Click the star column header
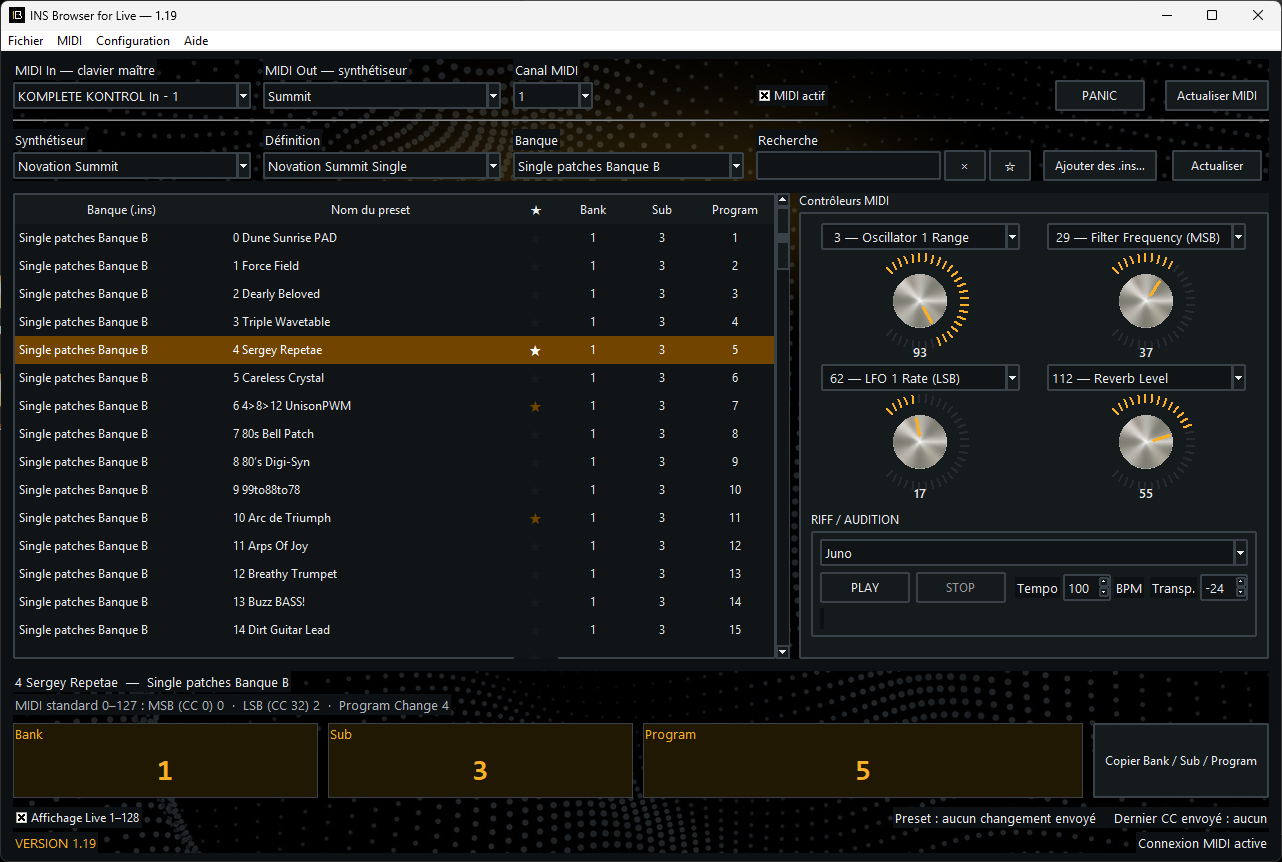The width and height of the screenshot is (1282, 862). coord(536,210)
